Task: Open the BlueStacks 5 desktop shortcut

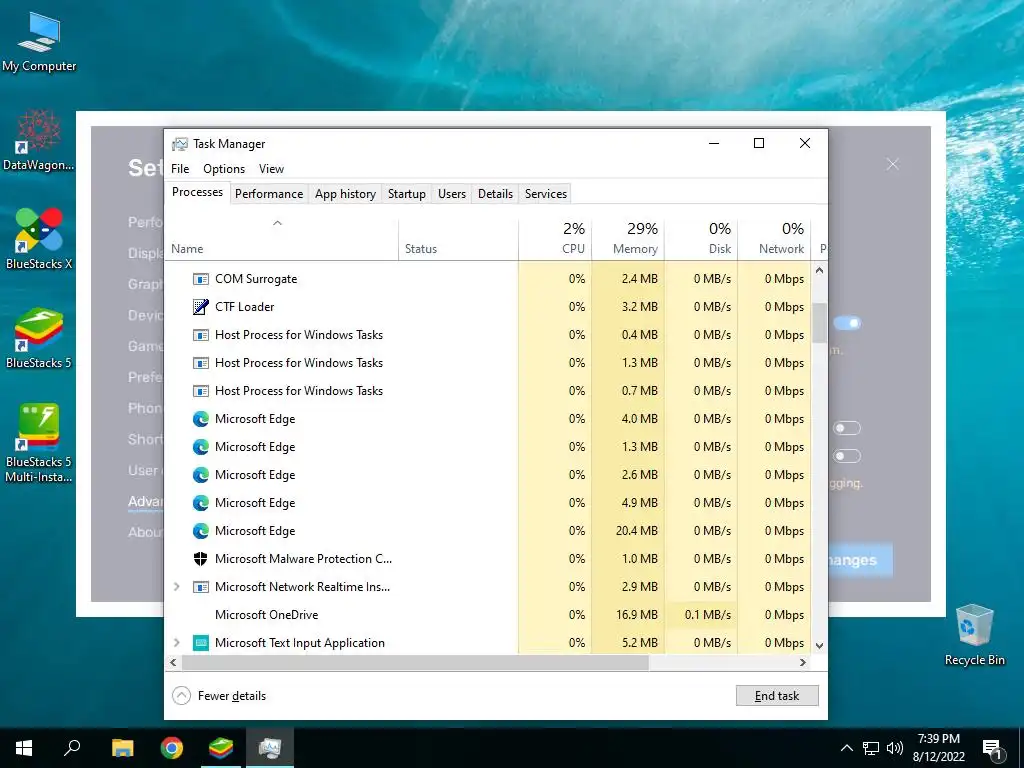Action: click(39, 338)
